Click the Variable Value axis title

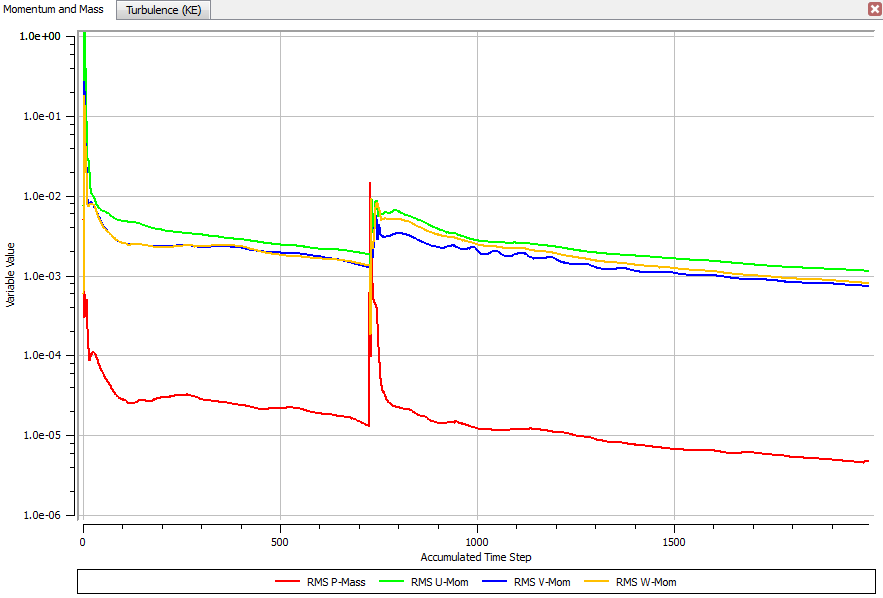[x=10, y=274]
